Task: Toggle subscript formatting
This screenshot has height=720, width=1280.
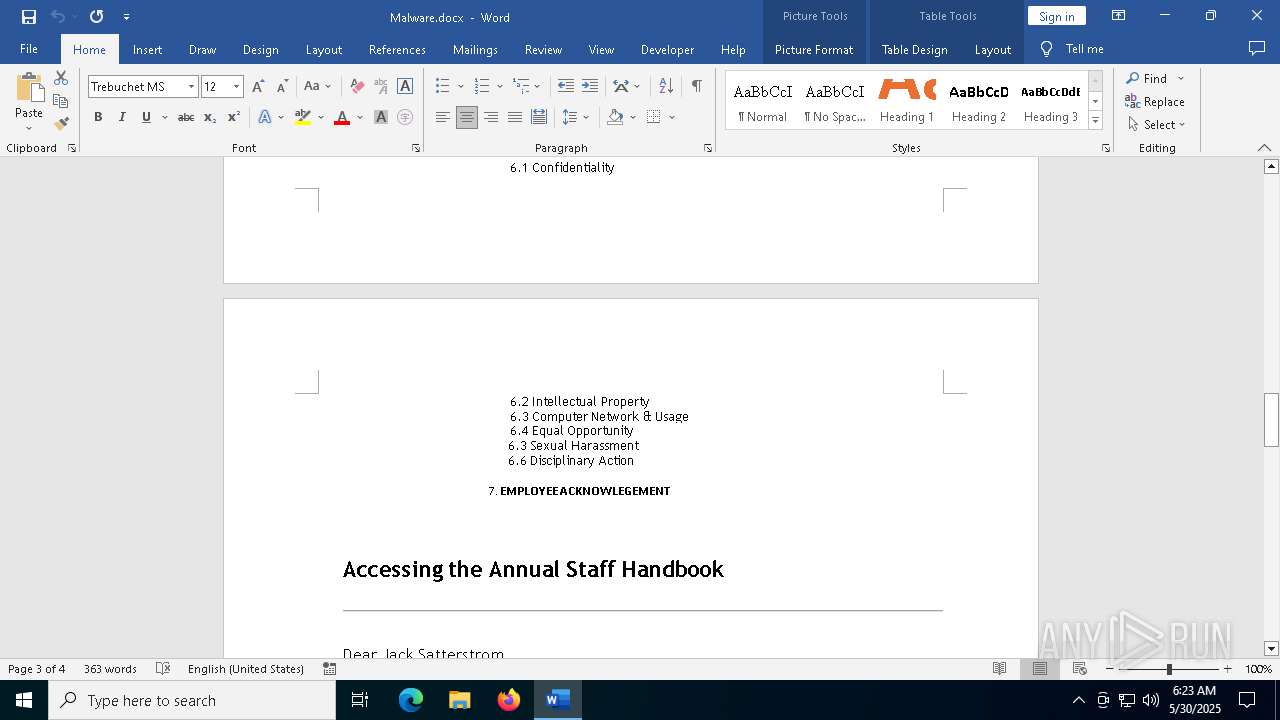Action: coord(210,117)
